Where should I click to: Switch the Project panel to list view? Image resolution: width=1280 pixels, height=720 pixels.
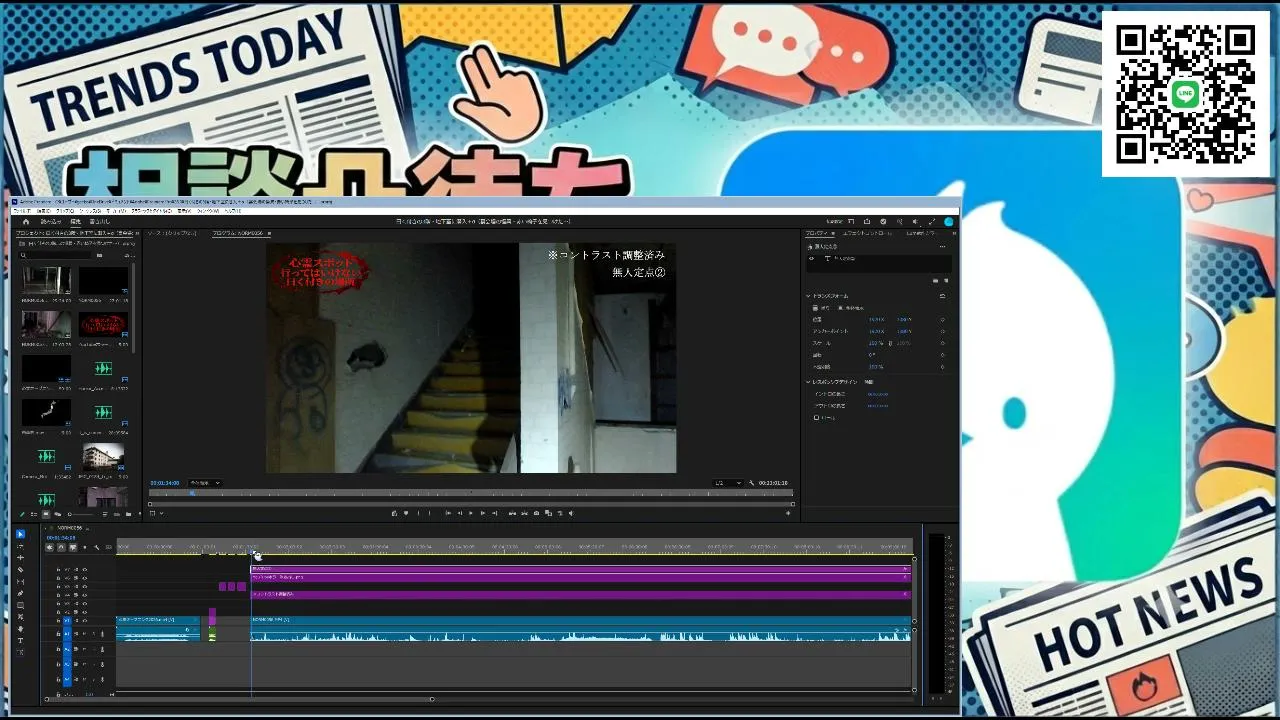(x=34, y=514)
